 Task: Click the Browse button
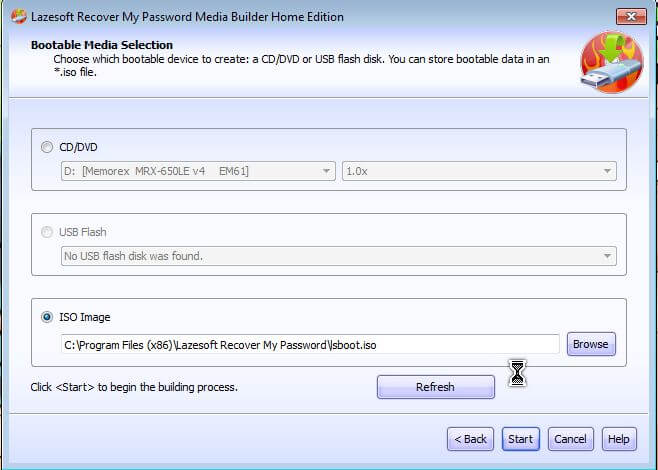591,344
